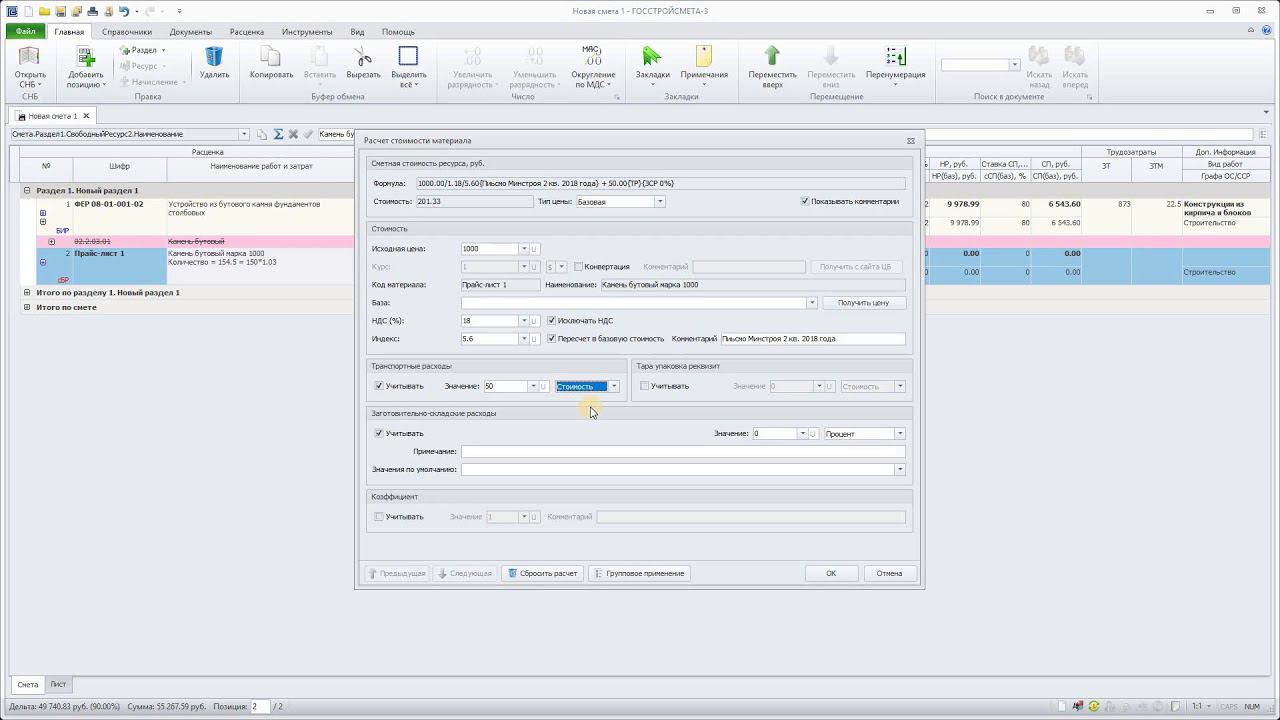Click the help question mark icon
The width and height of the screenshot is (1280, 720).
(1268, 32)
